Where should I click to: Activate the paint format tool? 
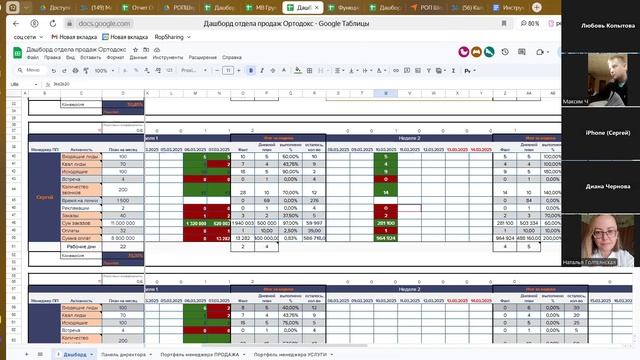(86, 71)
